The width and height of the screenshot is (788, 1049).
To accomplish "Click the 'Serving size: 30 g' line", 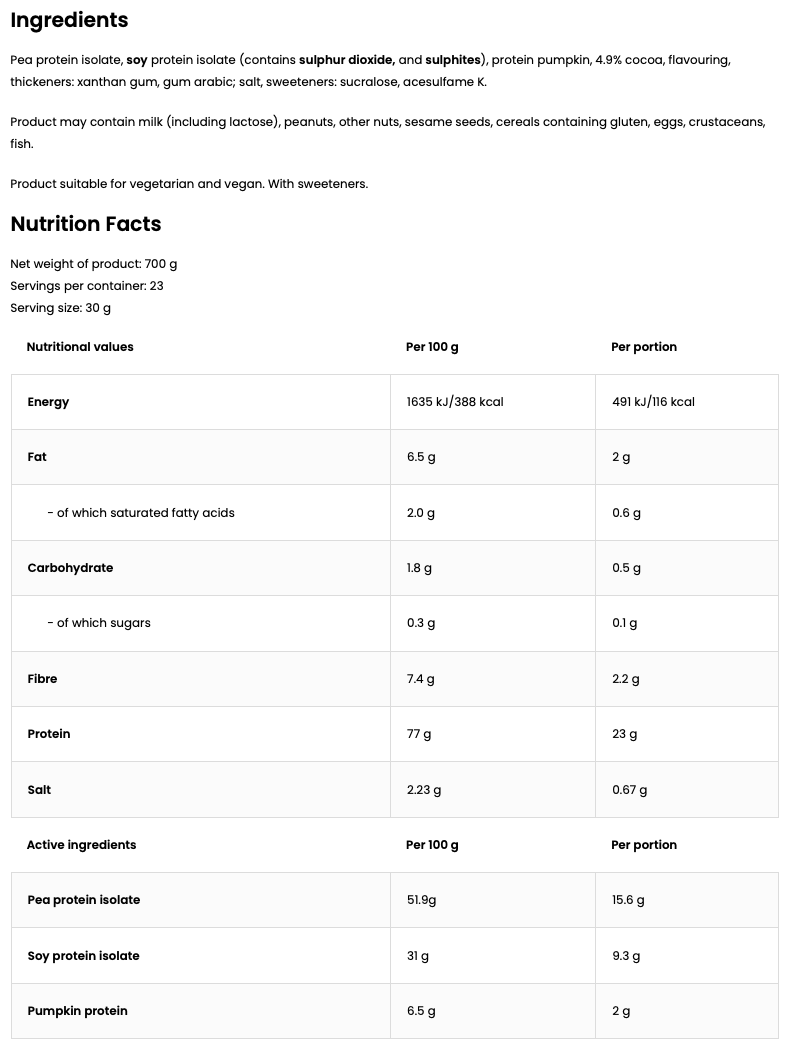I will [x=60, y=308].
